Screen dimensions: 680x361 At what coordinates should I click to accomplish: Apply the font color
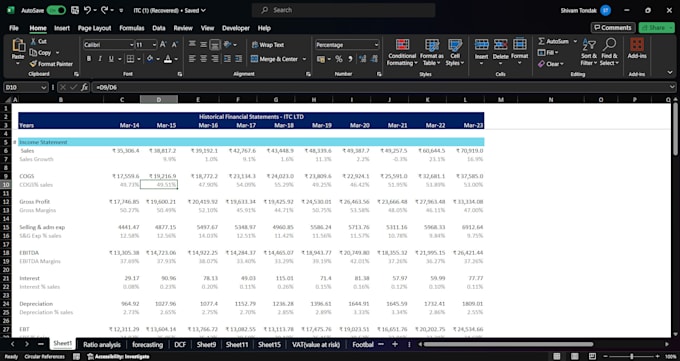point(168,59)
